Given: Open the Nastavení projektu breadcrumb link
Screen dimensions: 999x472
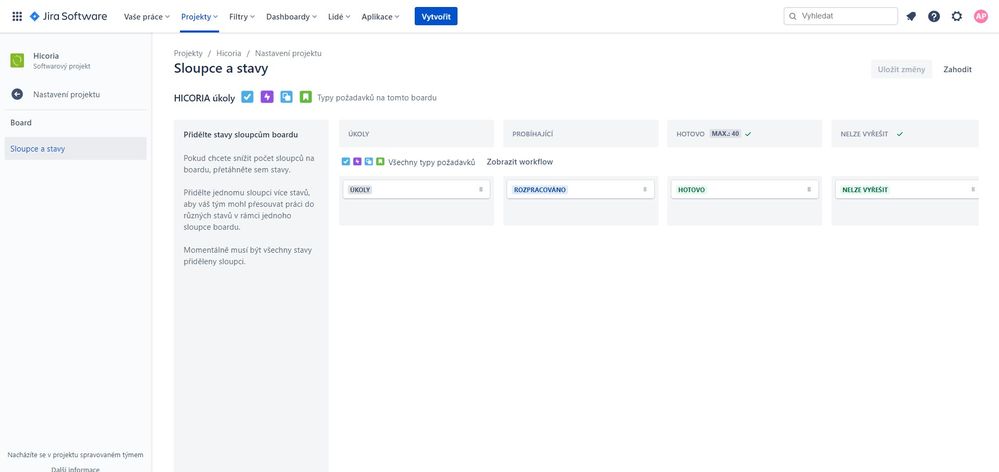Looking at the screenshot, I should (288, 54).
